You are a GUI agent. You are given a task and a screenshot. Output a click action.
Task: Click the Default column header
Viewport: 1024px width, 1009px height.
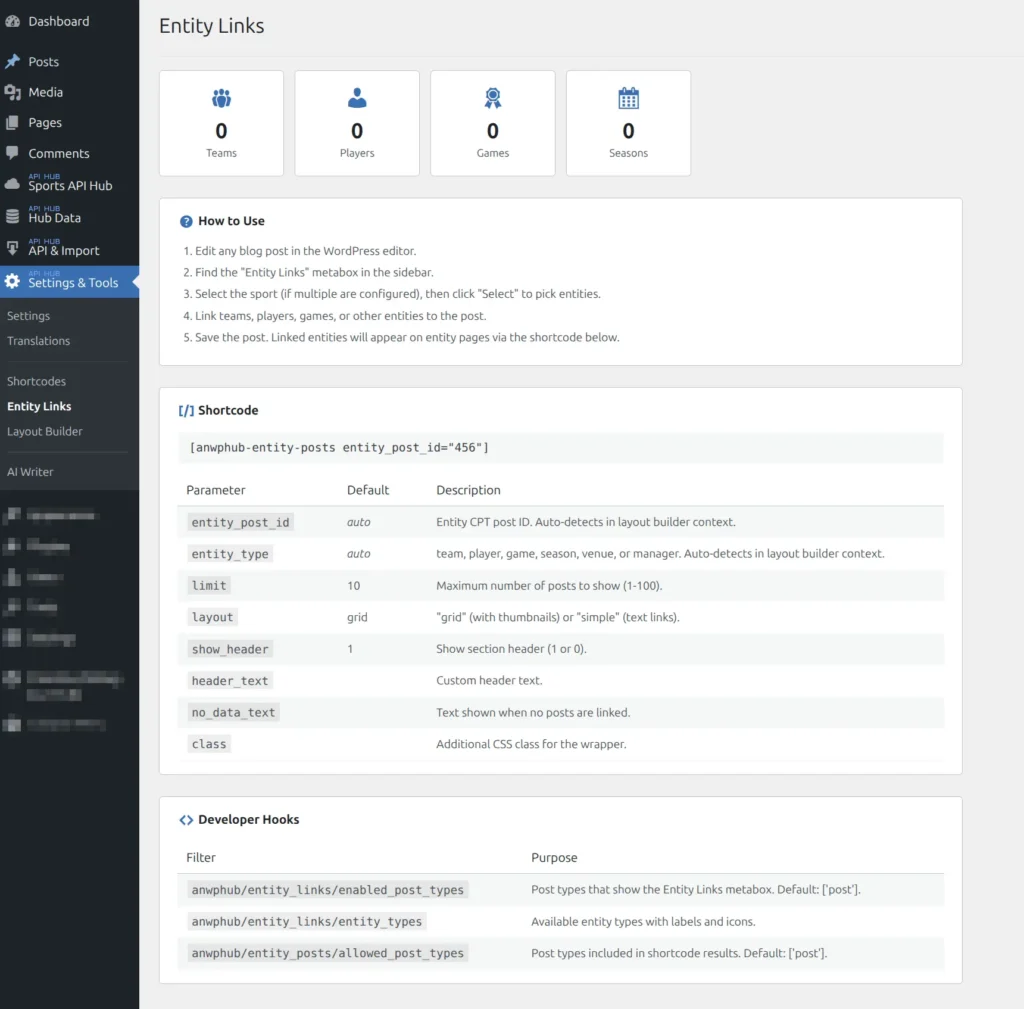368,490
